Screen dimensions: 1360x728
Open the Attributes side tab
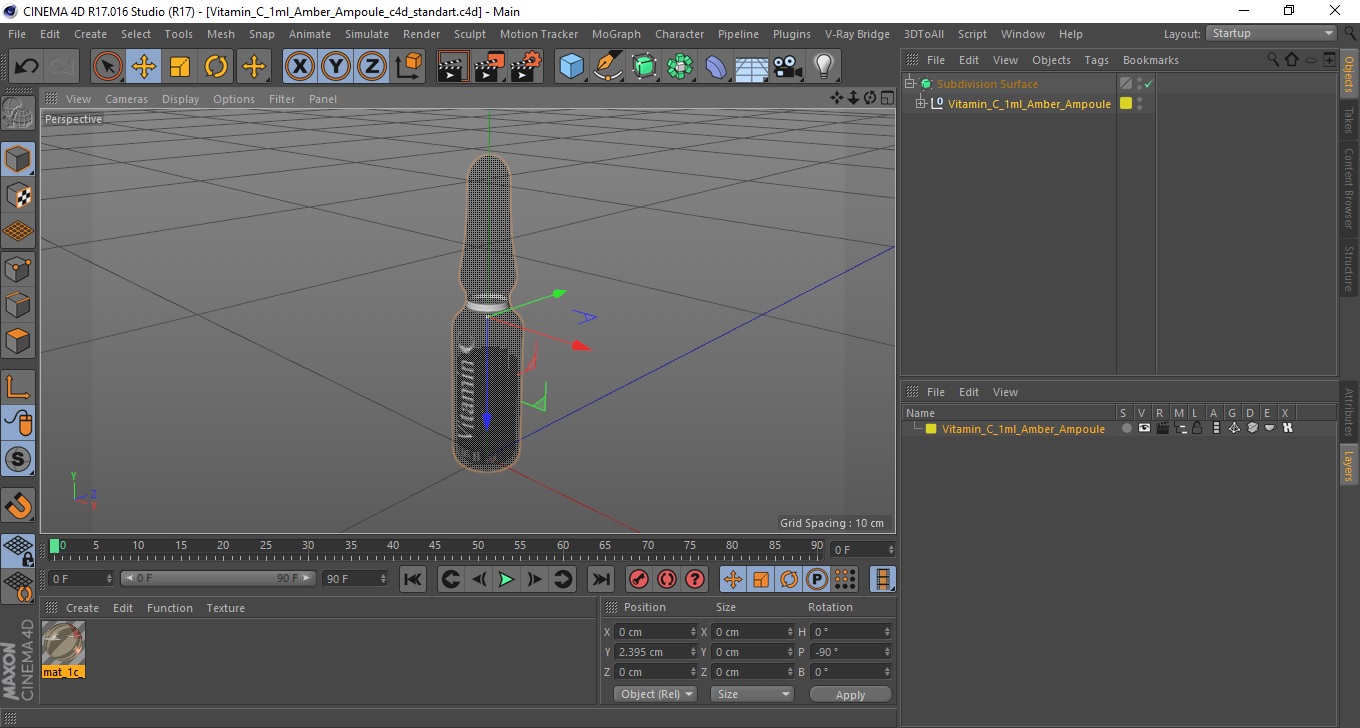1349,412
